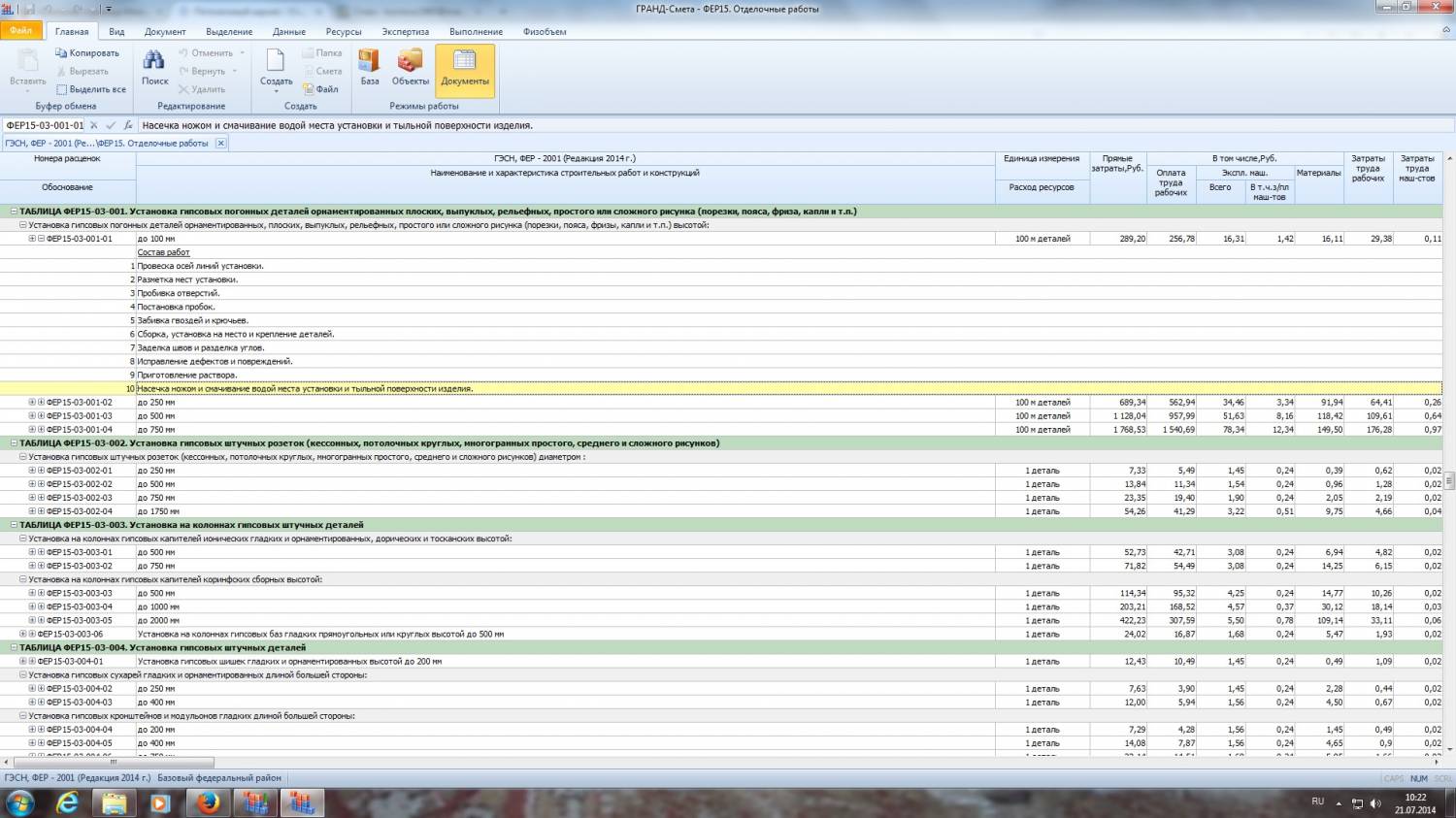Click the Поиск binoculars icon
This screenshot has width=1456, height=818.
point(154,62)
